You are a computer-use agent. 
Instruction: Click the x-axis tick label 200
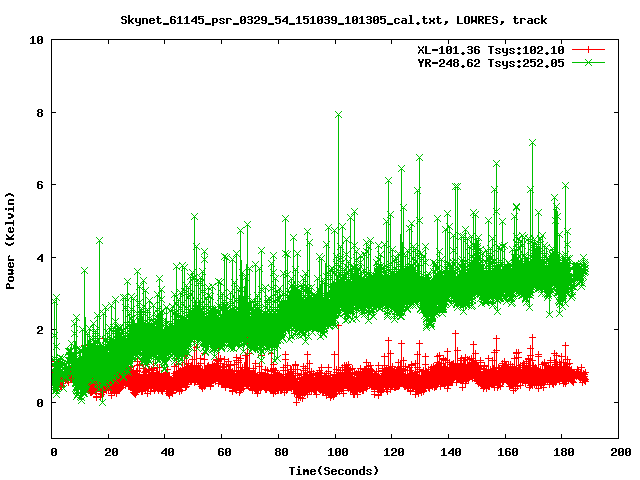coord(619,453)
